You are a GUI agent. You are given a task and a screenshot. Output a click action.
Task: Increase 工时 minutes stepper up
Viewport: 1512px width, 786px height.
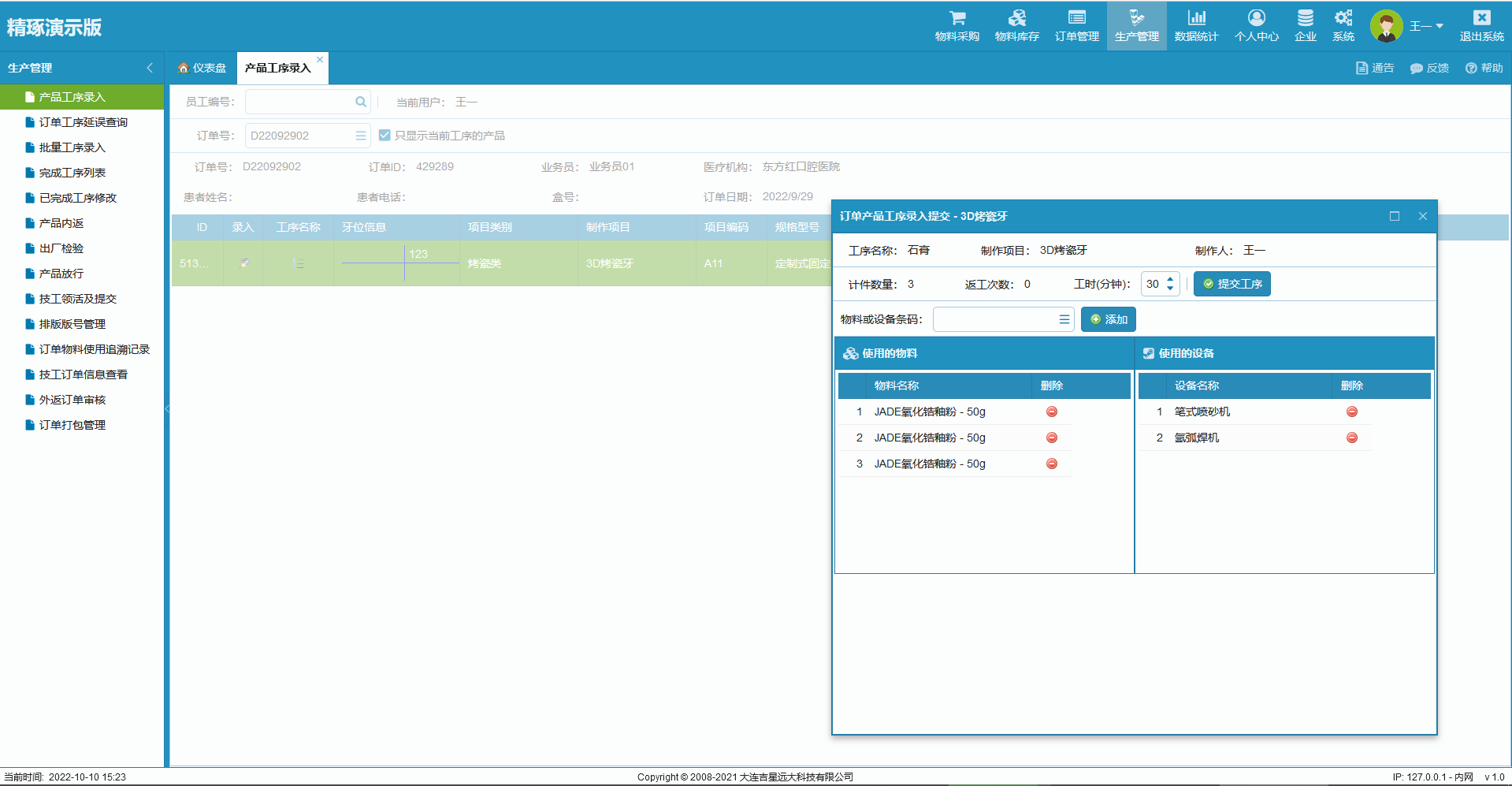pyautogui.click(x=1170, y=279)
